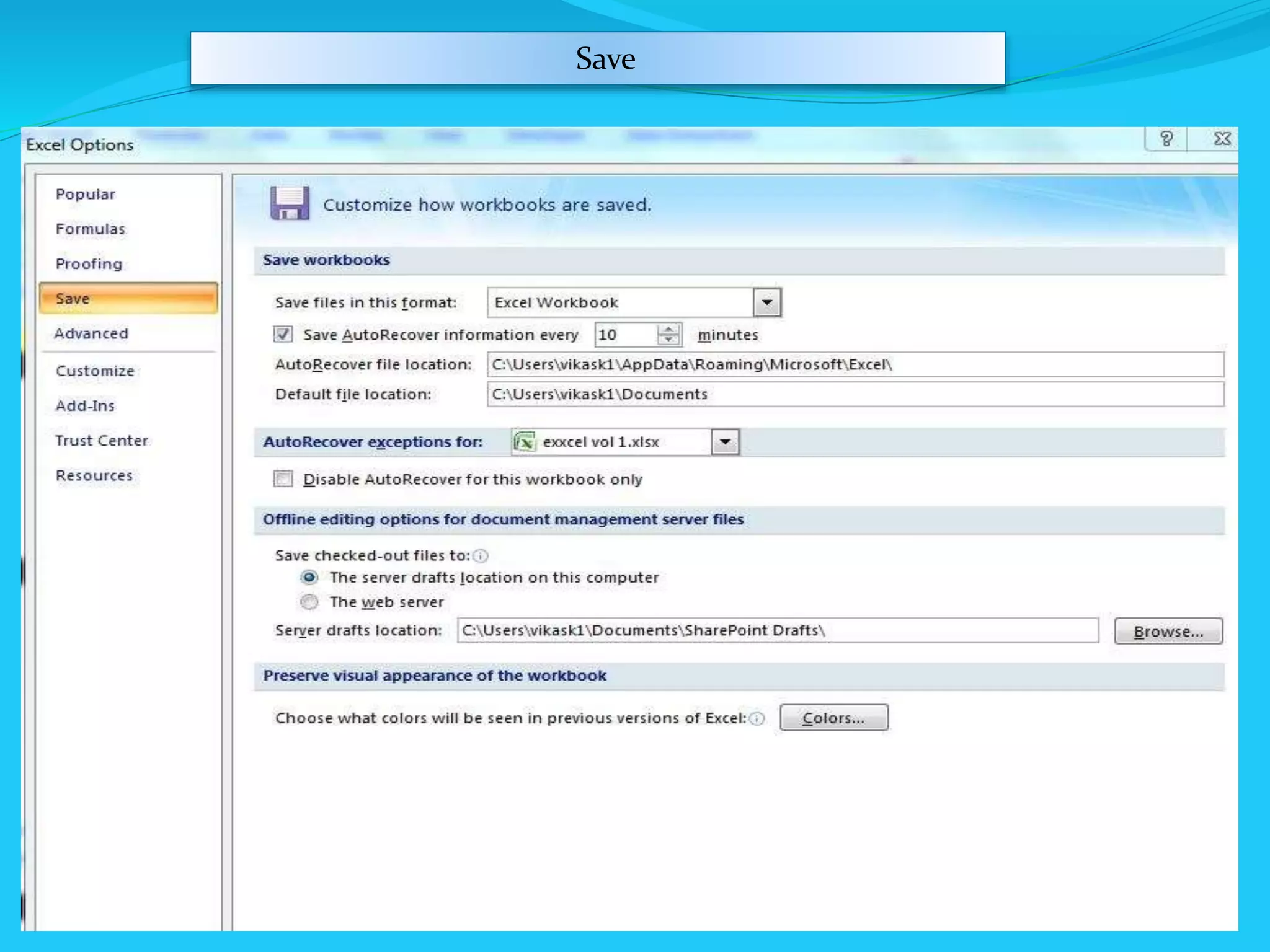Screen dimensions: 1270x952
Task: Open the Save files format dropdown
Action: tap(767, 302)
